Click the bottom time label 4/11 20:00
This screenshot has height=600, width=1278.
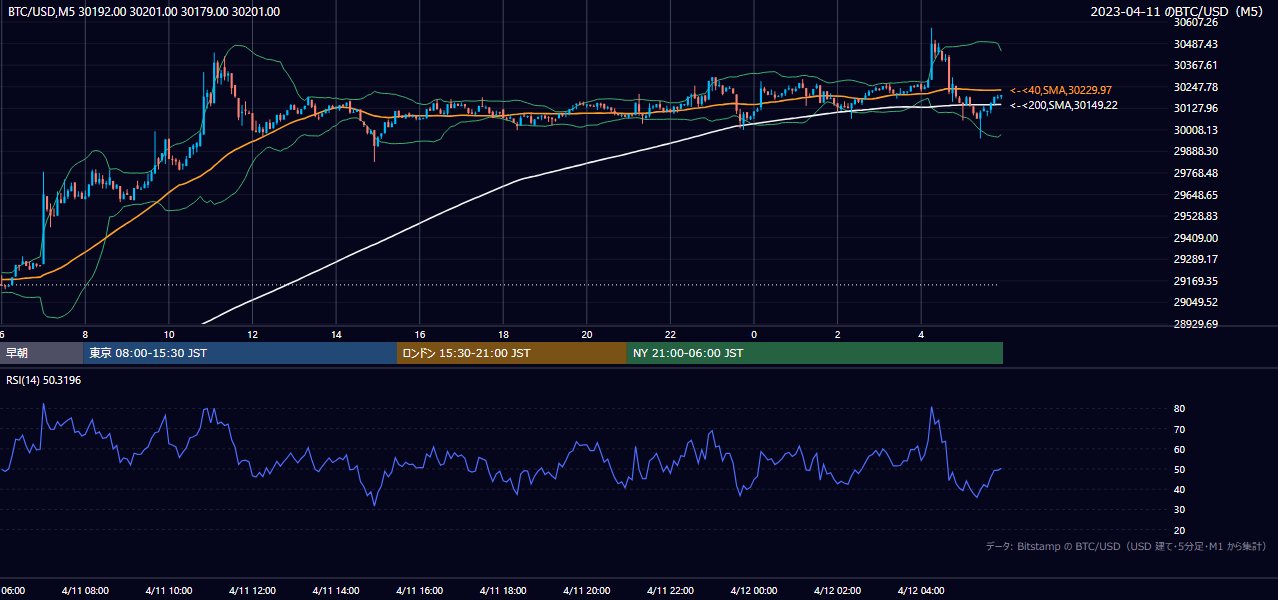click(586, 591)
